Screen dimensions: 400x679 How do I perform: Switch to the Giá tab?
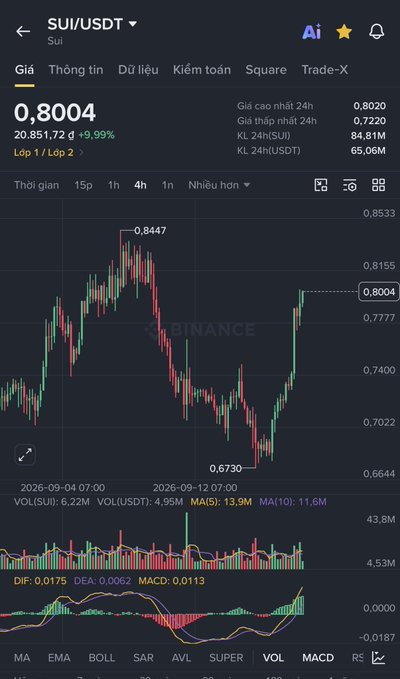click(24, 70)
